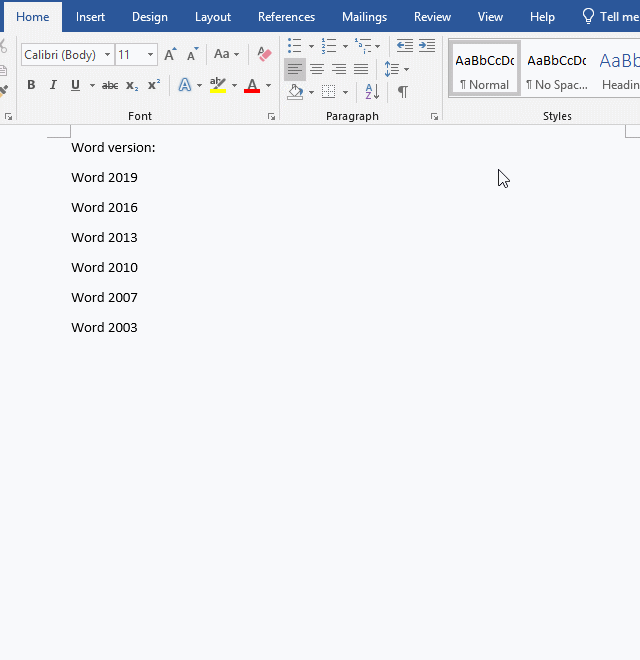
Task: Expand the bullets library dropdown arrow
Action: click(x=311, y=46)
